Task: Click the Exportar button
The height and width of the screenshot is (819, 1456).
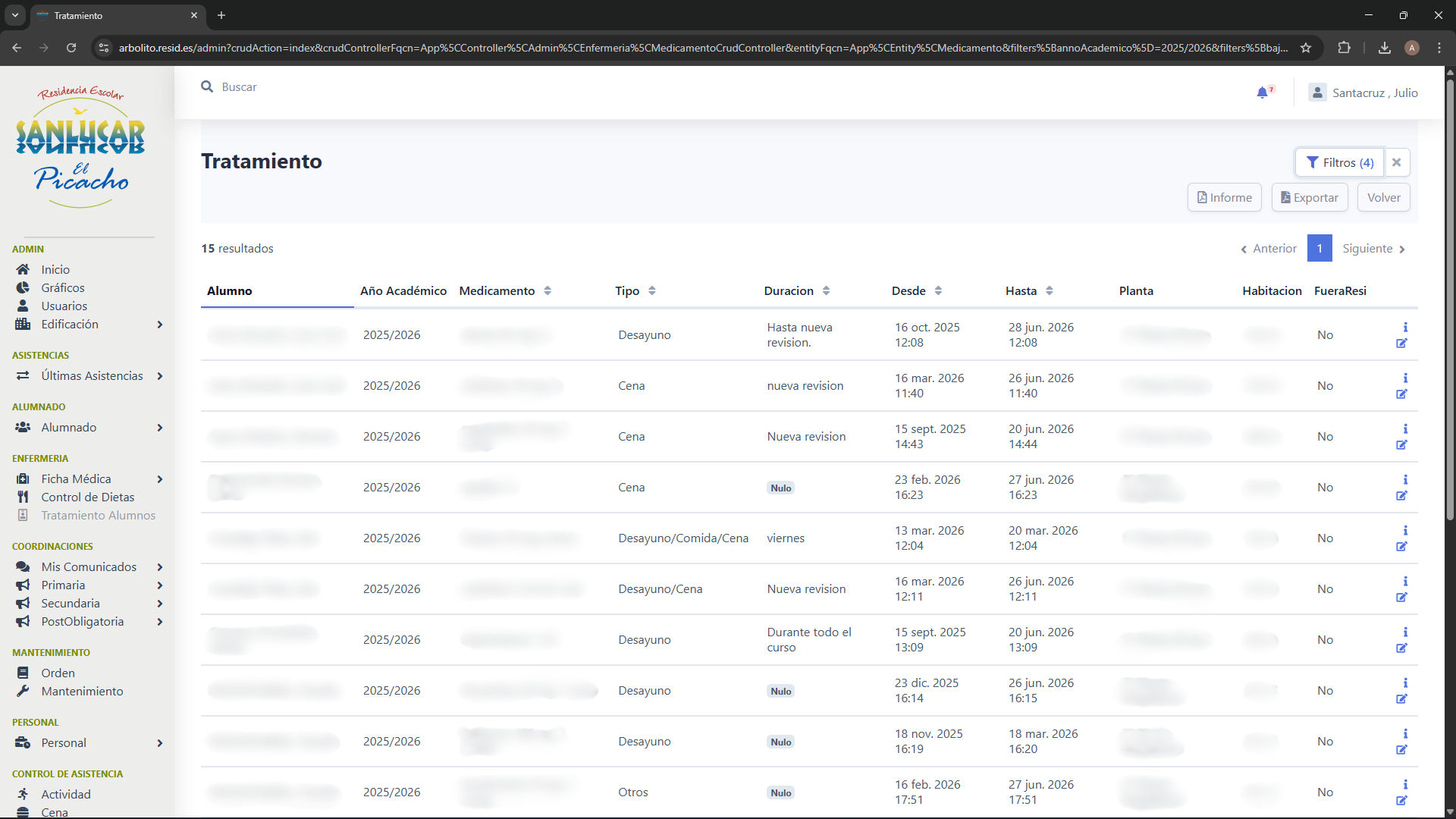Action: [x=1309, y=198]
